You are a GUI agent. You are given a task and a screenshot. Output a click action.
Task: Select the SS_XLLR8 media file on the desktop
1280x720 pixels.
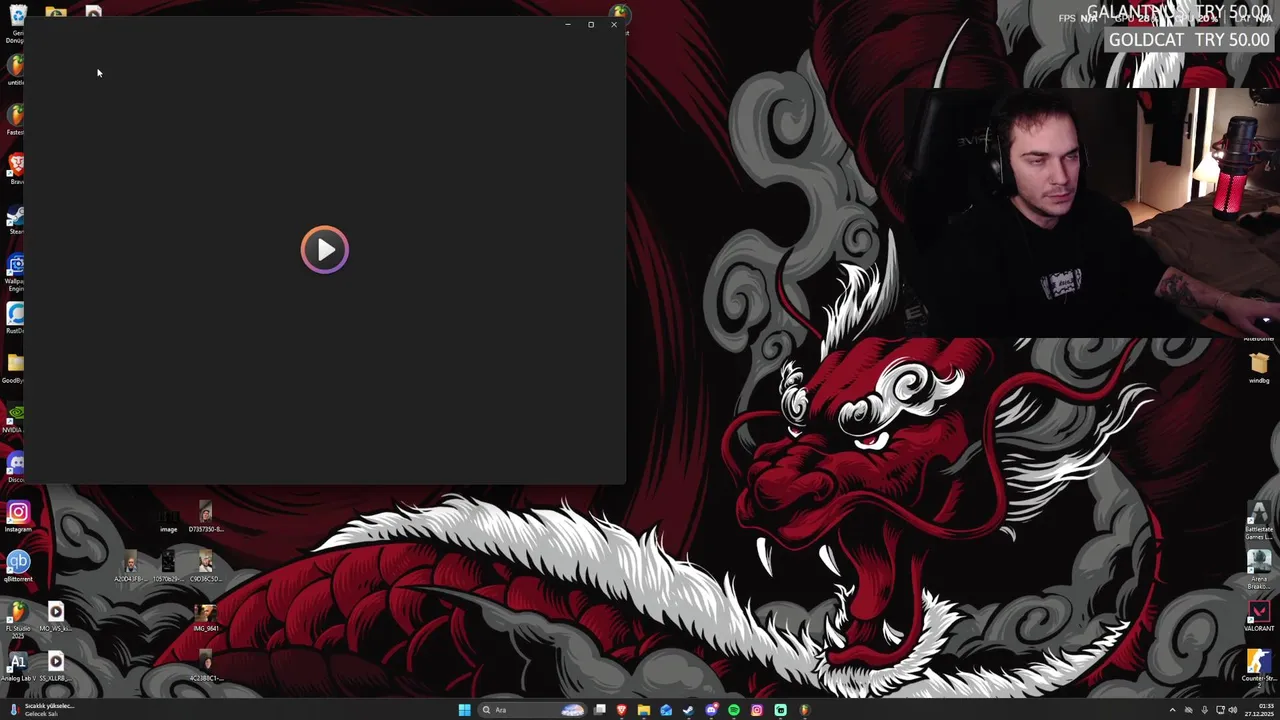[56, 666]
